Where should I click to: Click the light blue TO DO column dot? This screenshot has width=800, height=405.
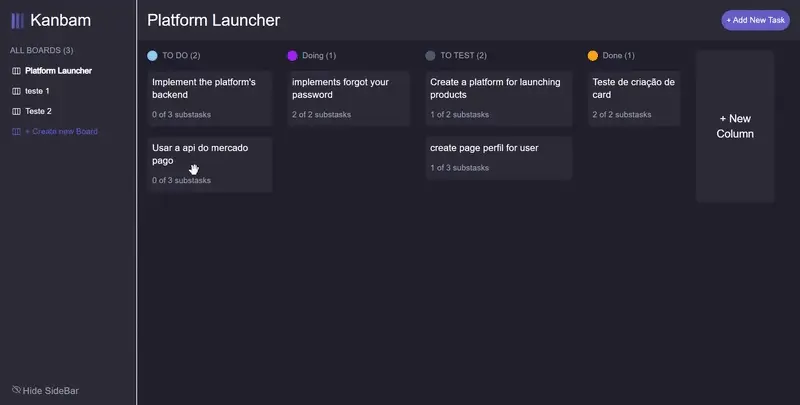pyautogui.click(x=152, y=56)
